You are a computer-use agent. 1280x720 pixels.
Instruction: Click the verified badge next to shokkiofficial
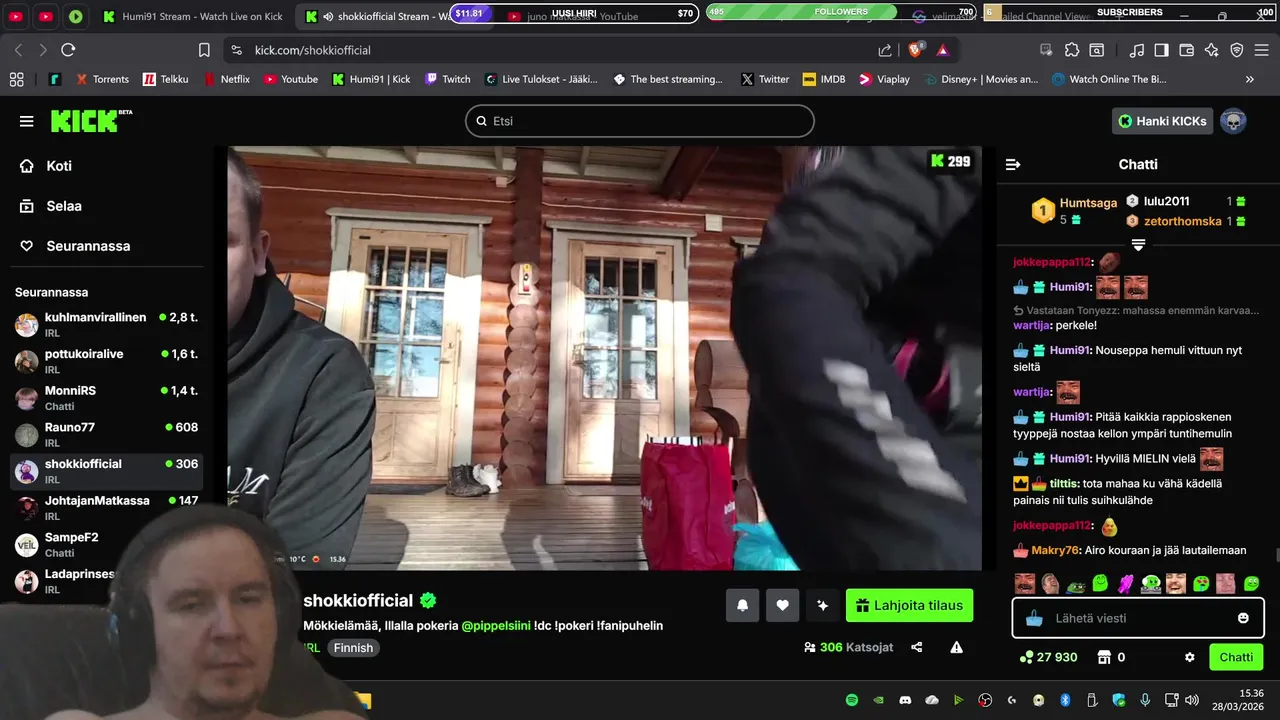pyautogui.click(x=428, y=601)
